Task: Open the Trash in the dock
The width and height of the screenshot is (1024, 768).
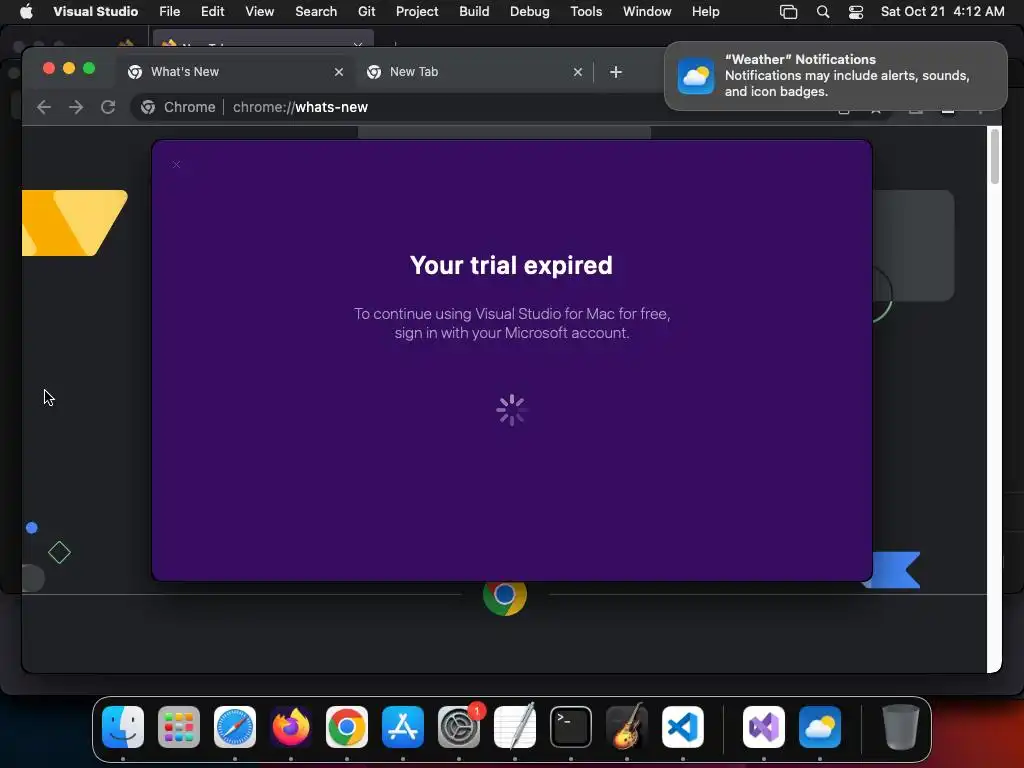Action: coord(901,727)
